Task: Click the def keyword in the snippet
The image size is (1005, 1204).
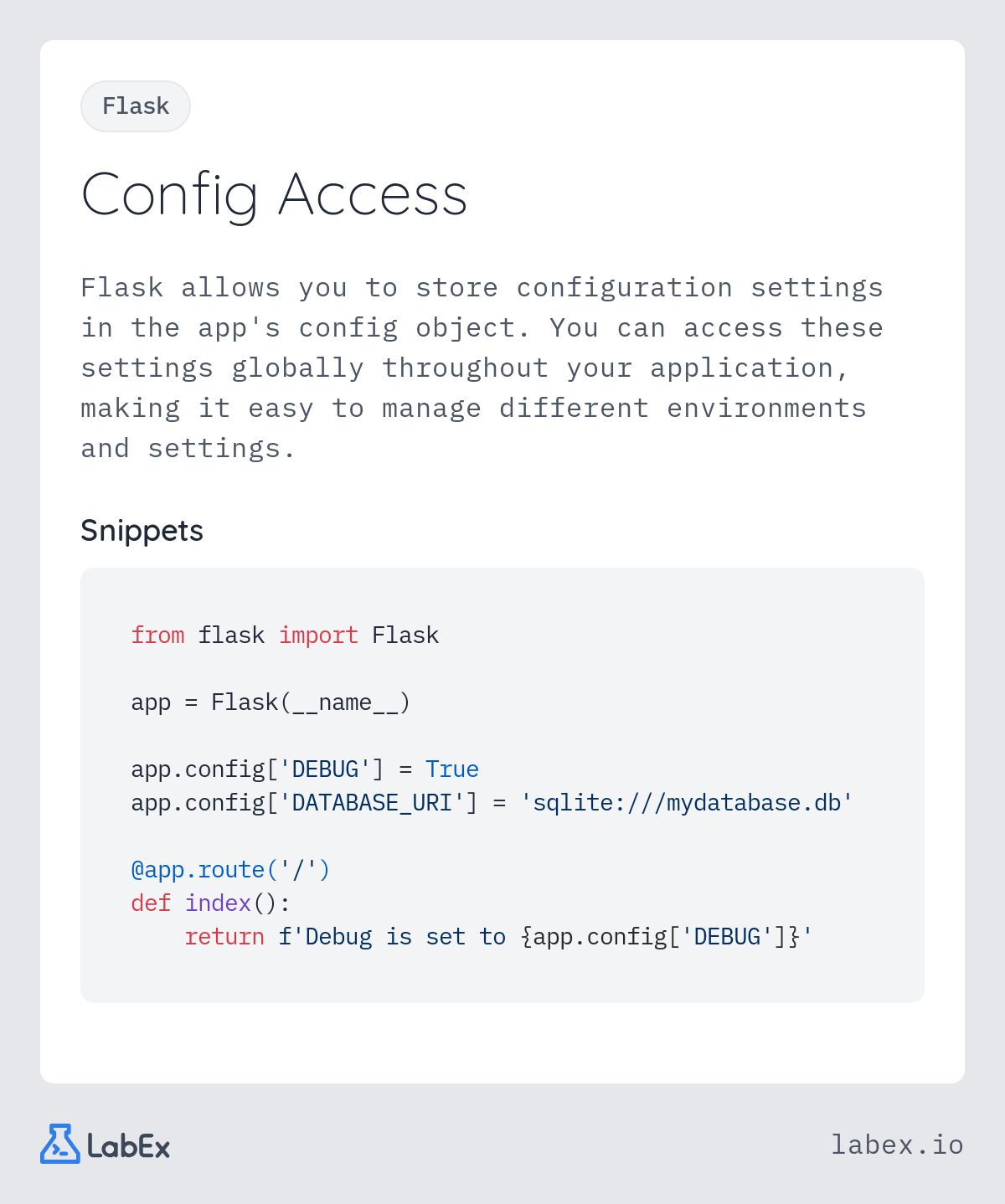Action: (151, 903)
